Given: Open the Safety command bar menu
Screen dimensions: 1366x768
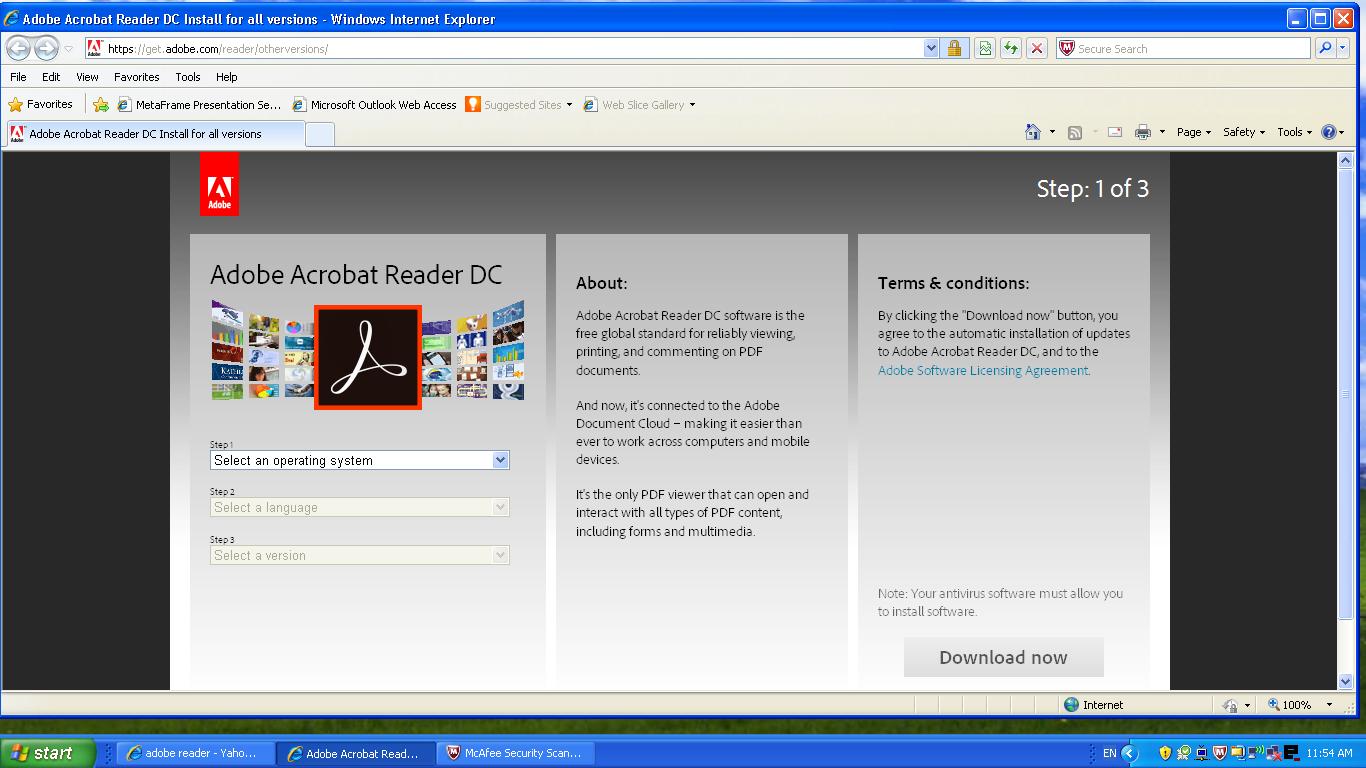Looking at the screenshot, I should click(x=1244, y=132).
